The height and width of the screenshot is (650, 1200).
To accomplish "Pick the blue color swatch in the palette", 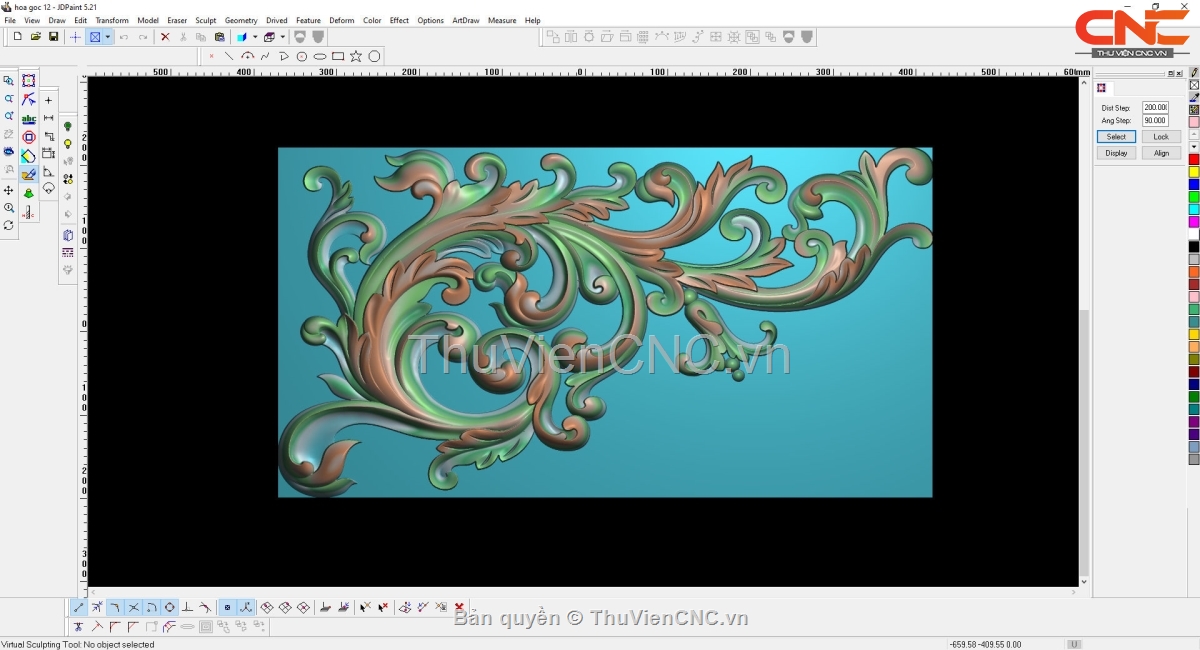I will pos(1194,185).
